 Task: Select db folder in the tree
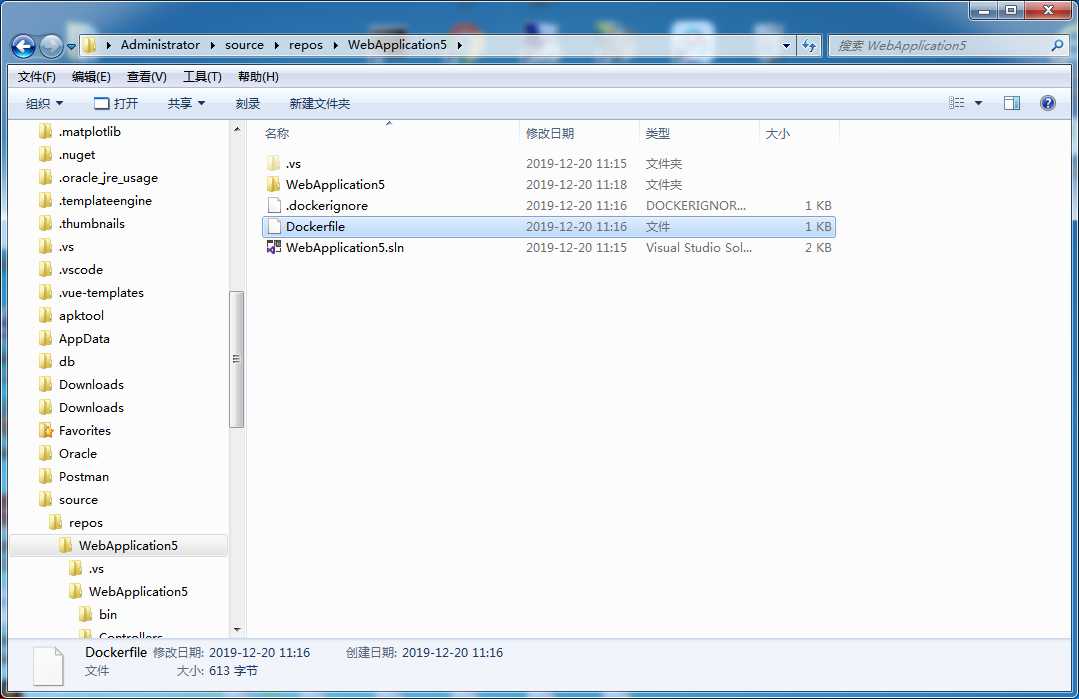[67, 361]
